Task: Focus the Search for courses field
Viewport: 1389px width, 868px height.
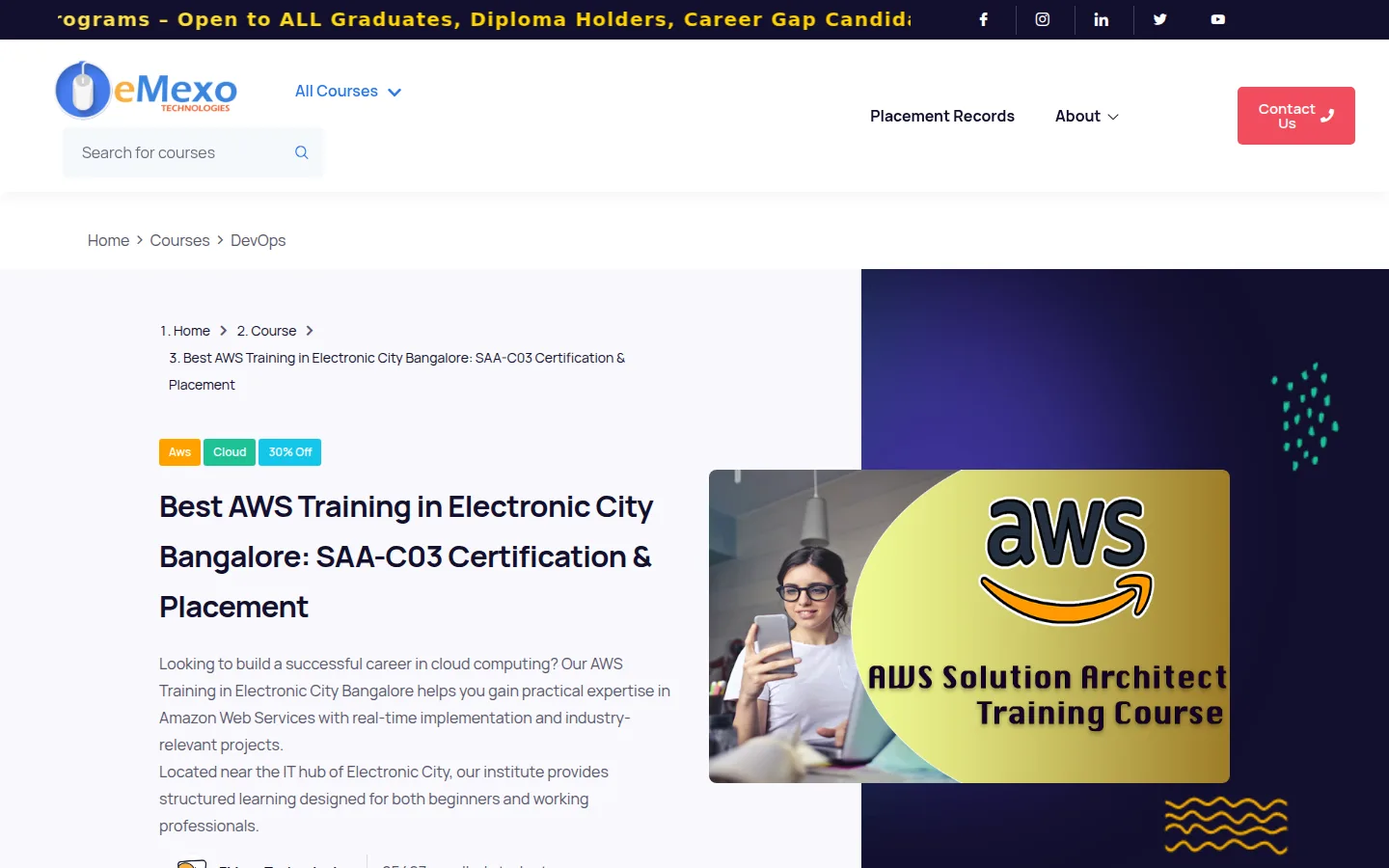Action: tap(193, 152)
